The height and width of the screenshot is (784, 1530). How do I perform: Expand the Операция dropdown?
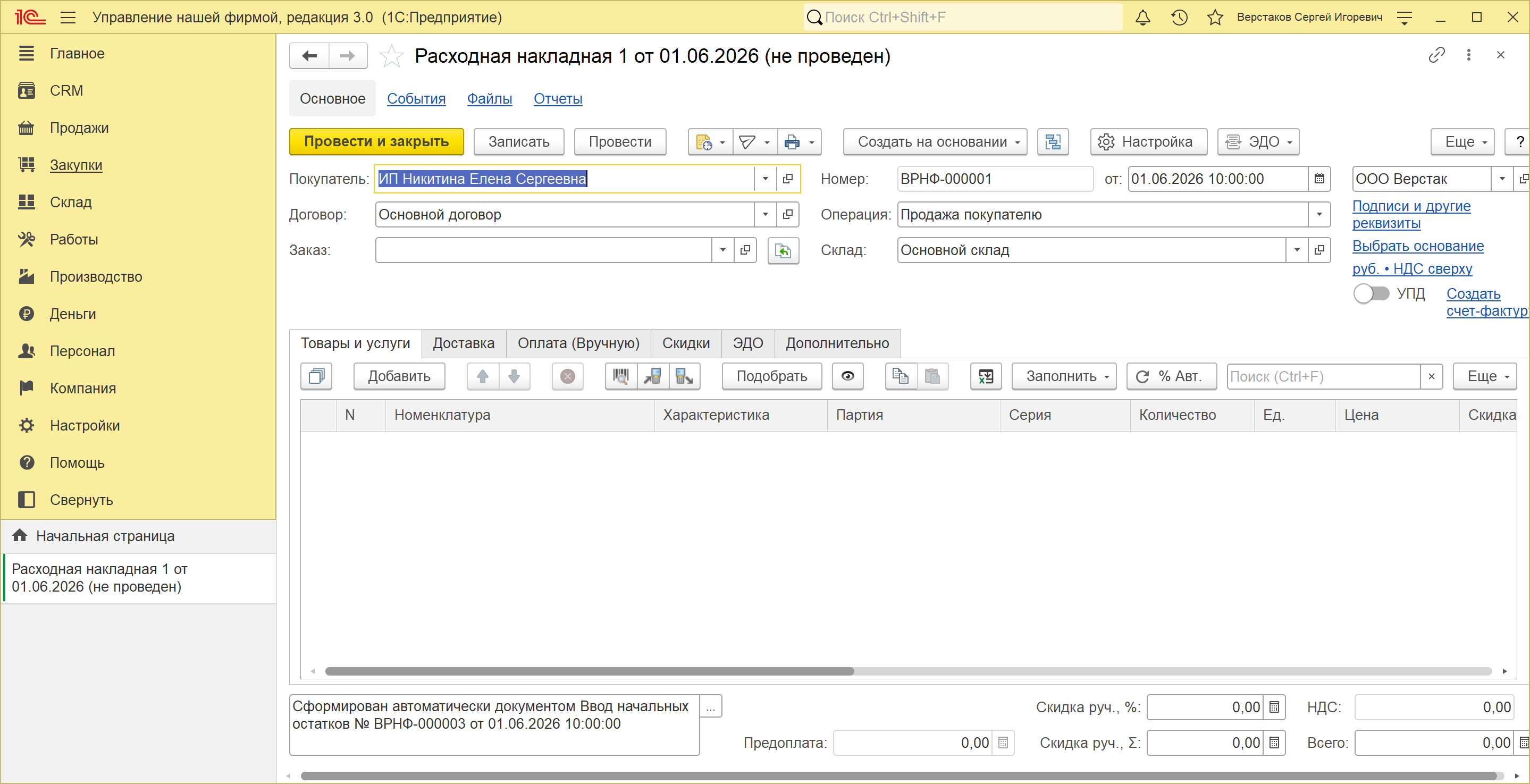[x=1319, y=214]
